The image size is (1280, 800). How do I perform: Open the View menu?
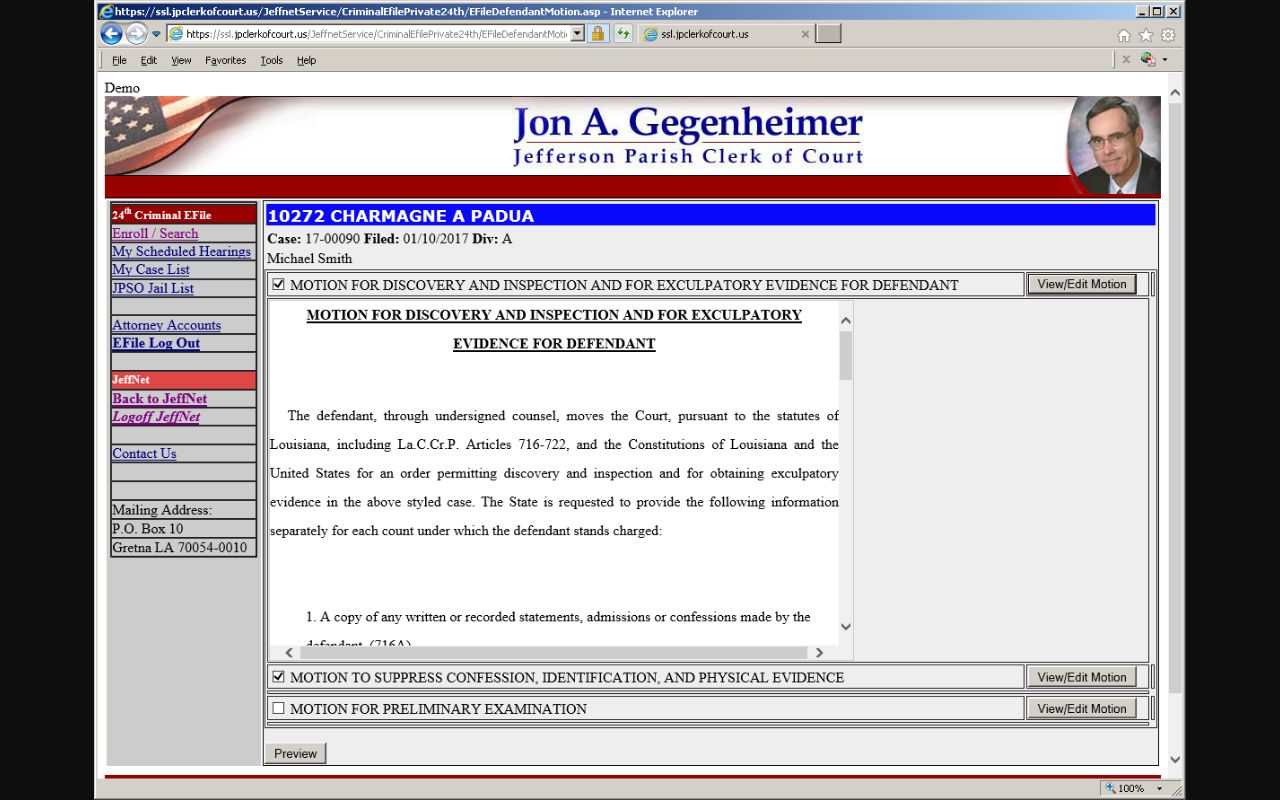181,60
